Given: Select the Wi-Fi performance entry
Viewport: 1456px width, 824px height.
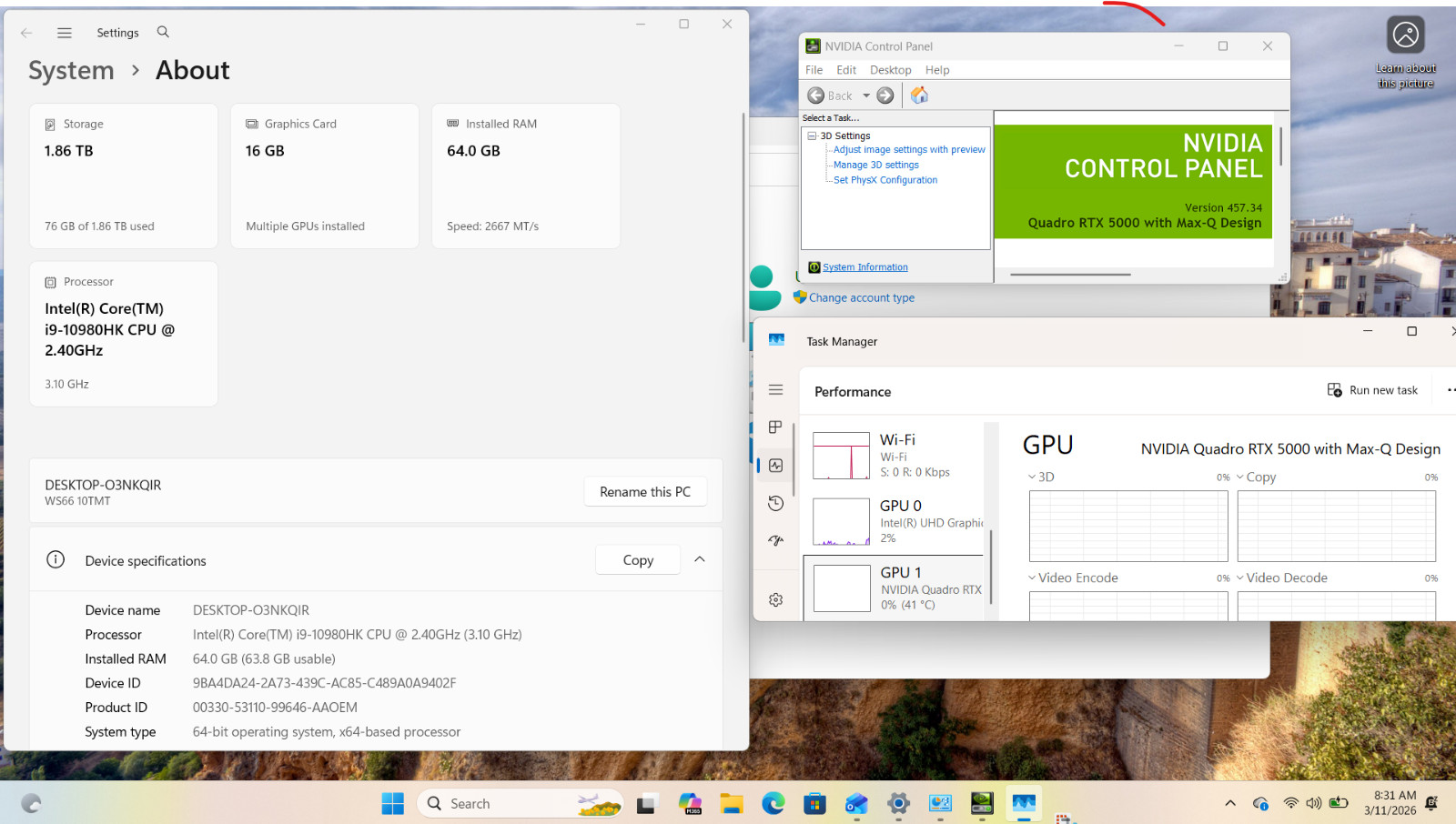Looking at the screenshot, I should point(895,456).
